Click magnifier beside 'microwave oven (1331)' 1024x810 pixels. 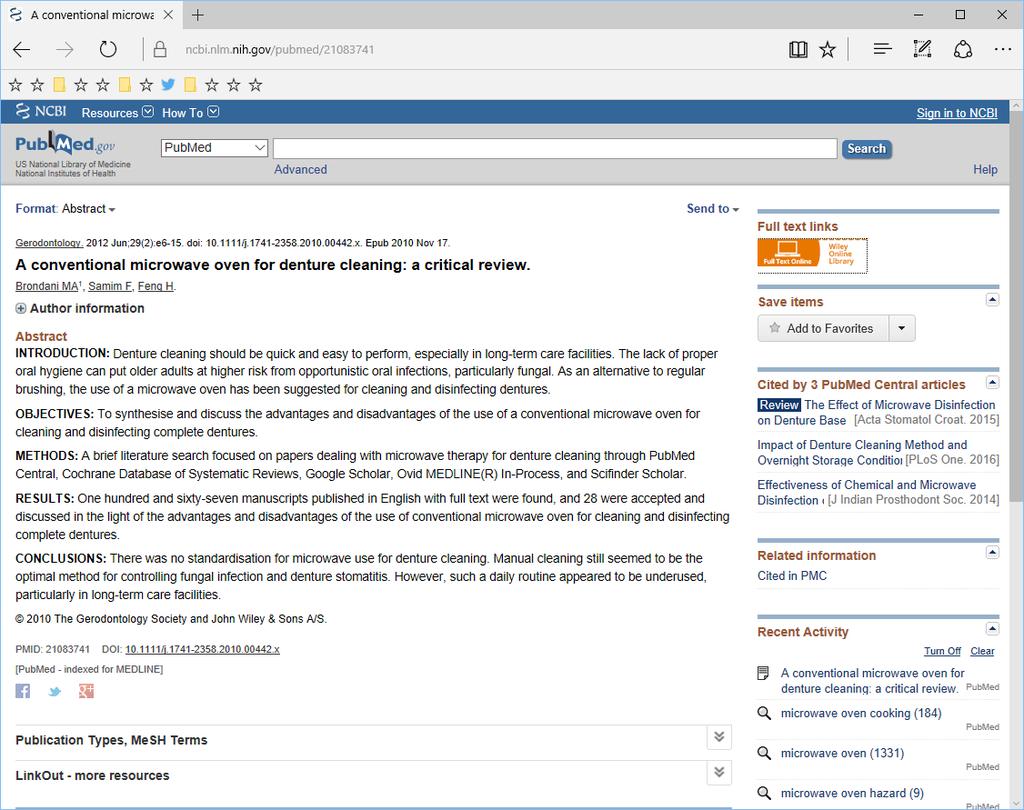(764, 753)
